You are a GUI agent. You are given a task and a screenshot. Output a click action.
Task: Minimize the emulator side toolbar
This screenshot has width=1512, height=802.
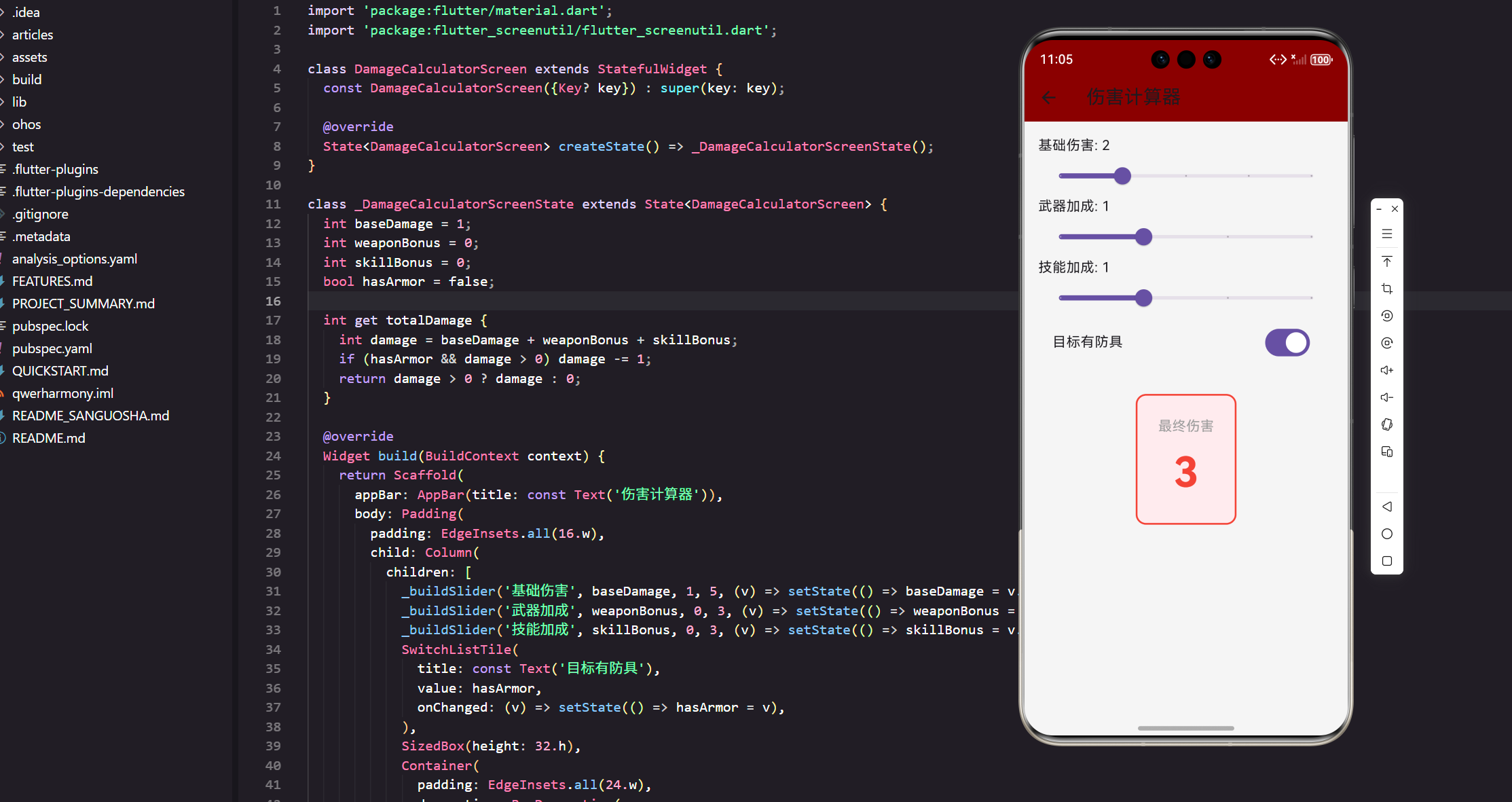click(x=1379, y=209)
